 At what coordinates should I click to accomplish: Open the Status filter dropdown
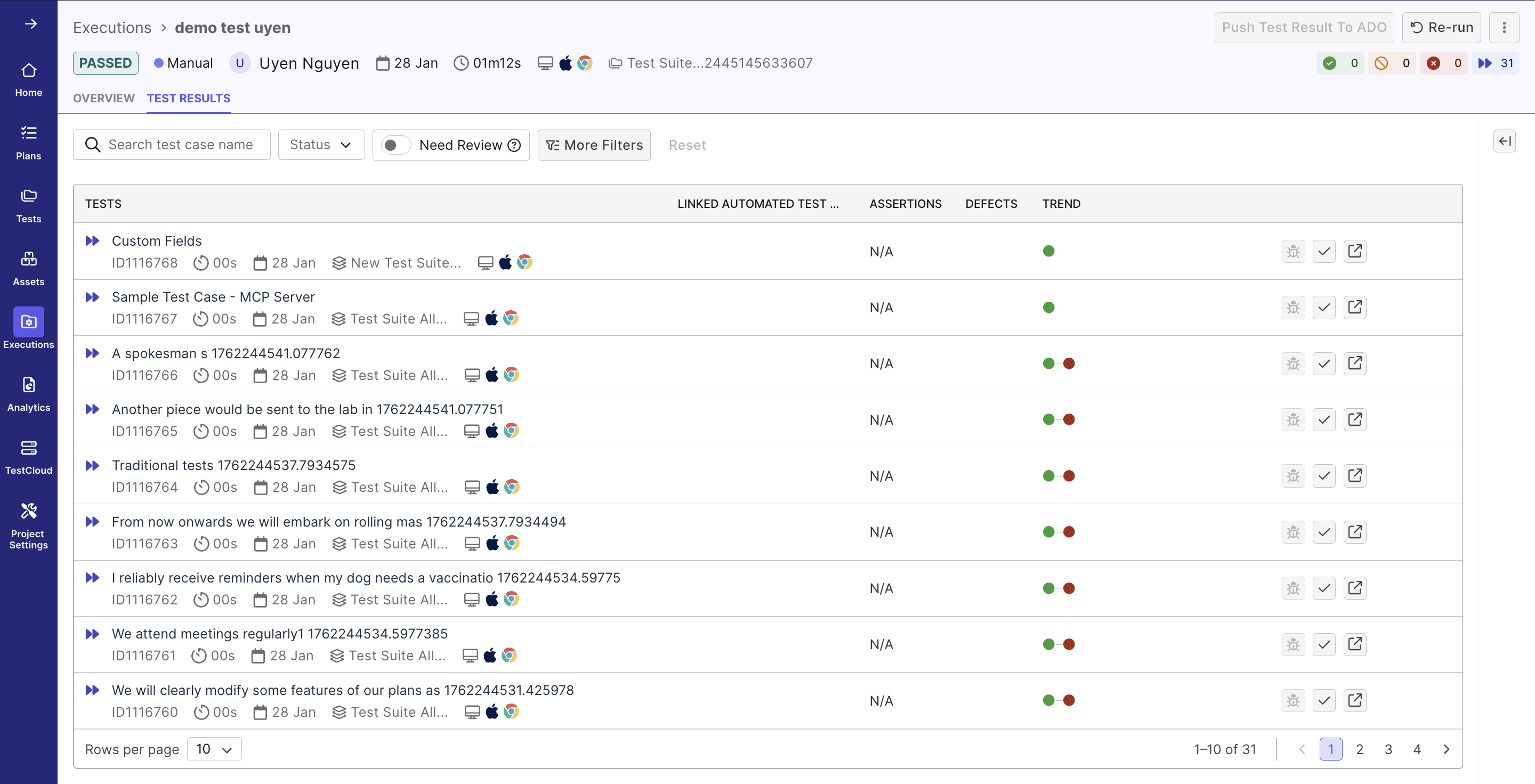tap(320, 145)
